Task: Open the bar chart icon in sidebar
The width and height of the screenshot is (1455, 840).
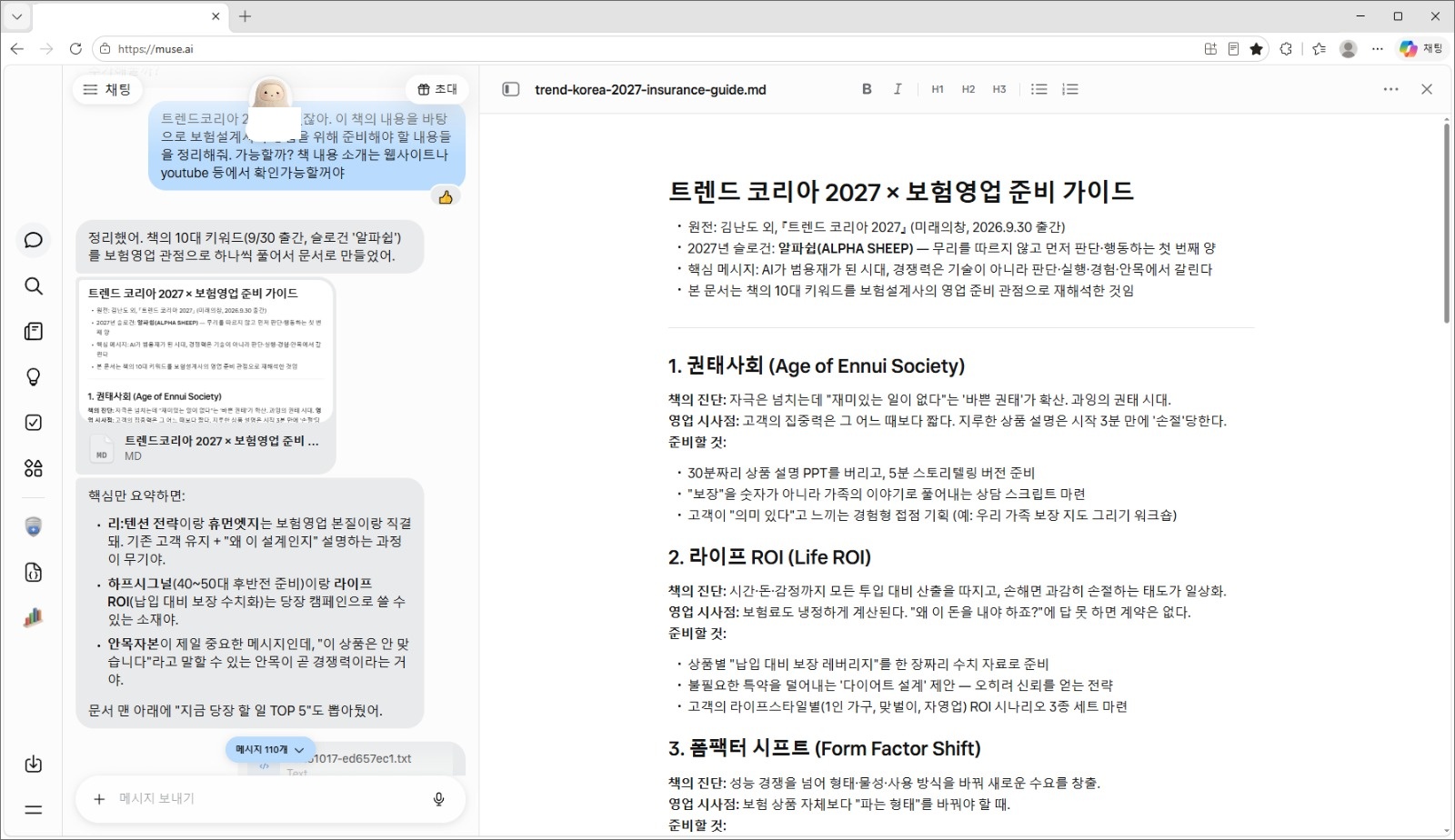Action: [x=34, y=618]
